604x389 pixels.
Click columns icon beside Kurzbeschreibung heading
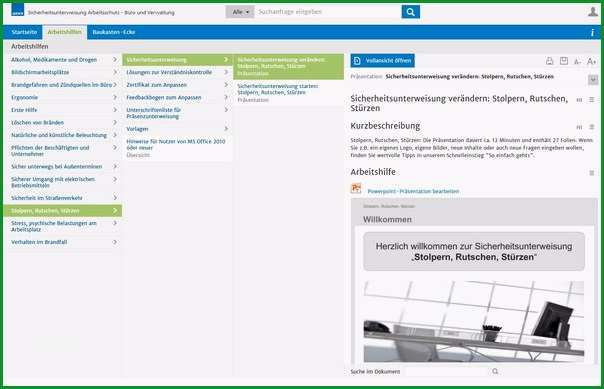click(579, 127)
